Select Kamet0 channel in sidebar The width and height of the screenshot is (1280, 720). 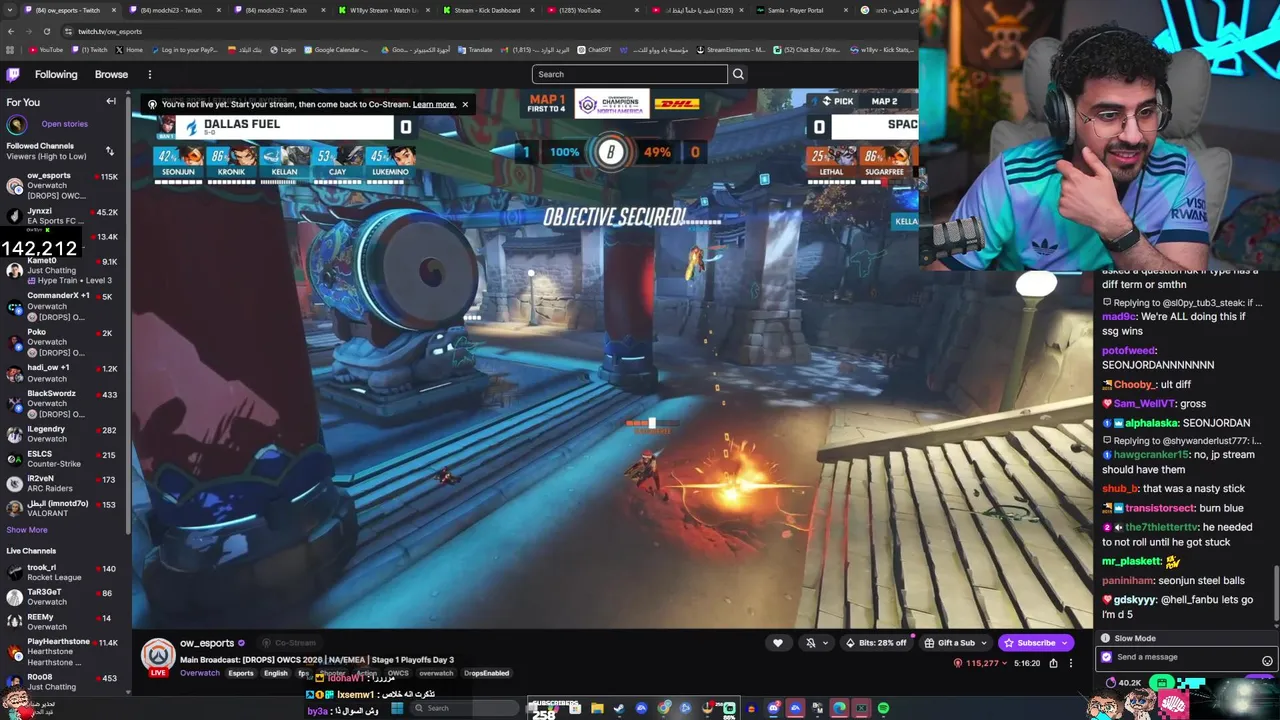click(63, 270)
